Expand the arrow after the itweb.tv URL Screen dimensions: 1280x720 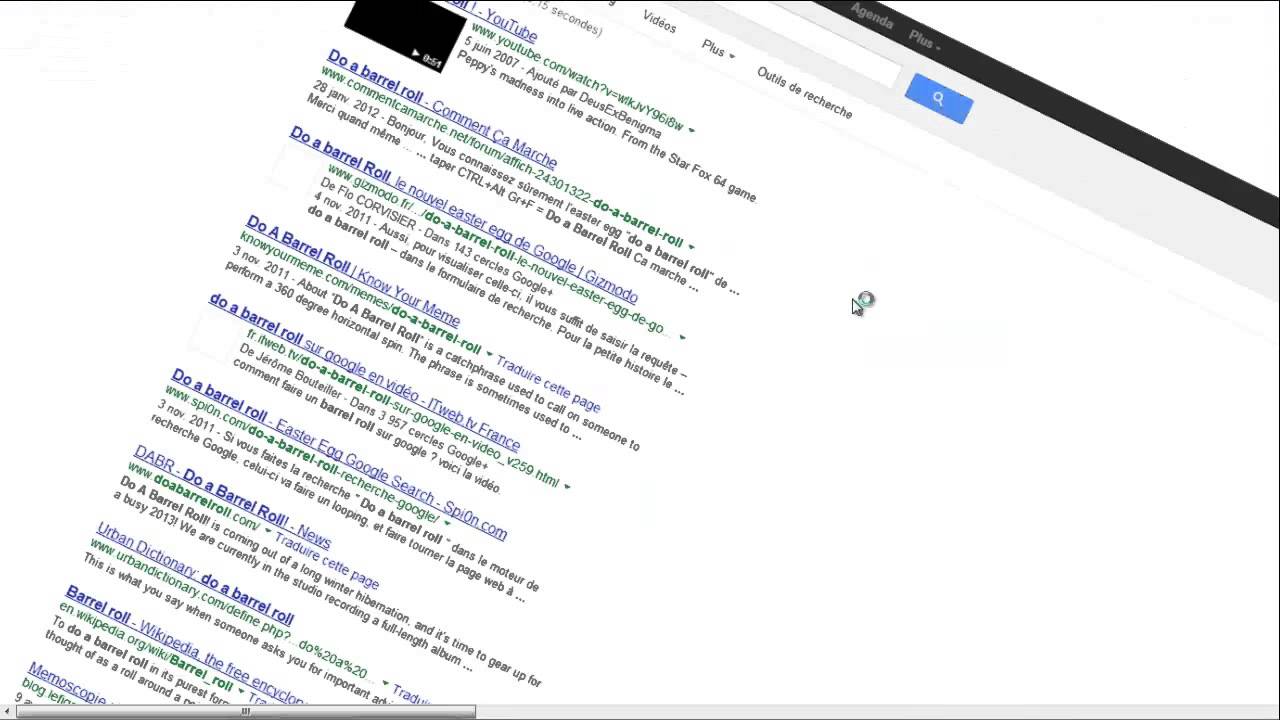[x=567, y=486]
